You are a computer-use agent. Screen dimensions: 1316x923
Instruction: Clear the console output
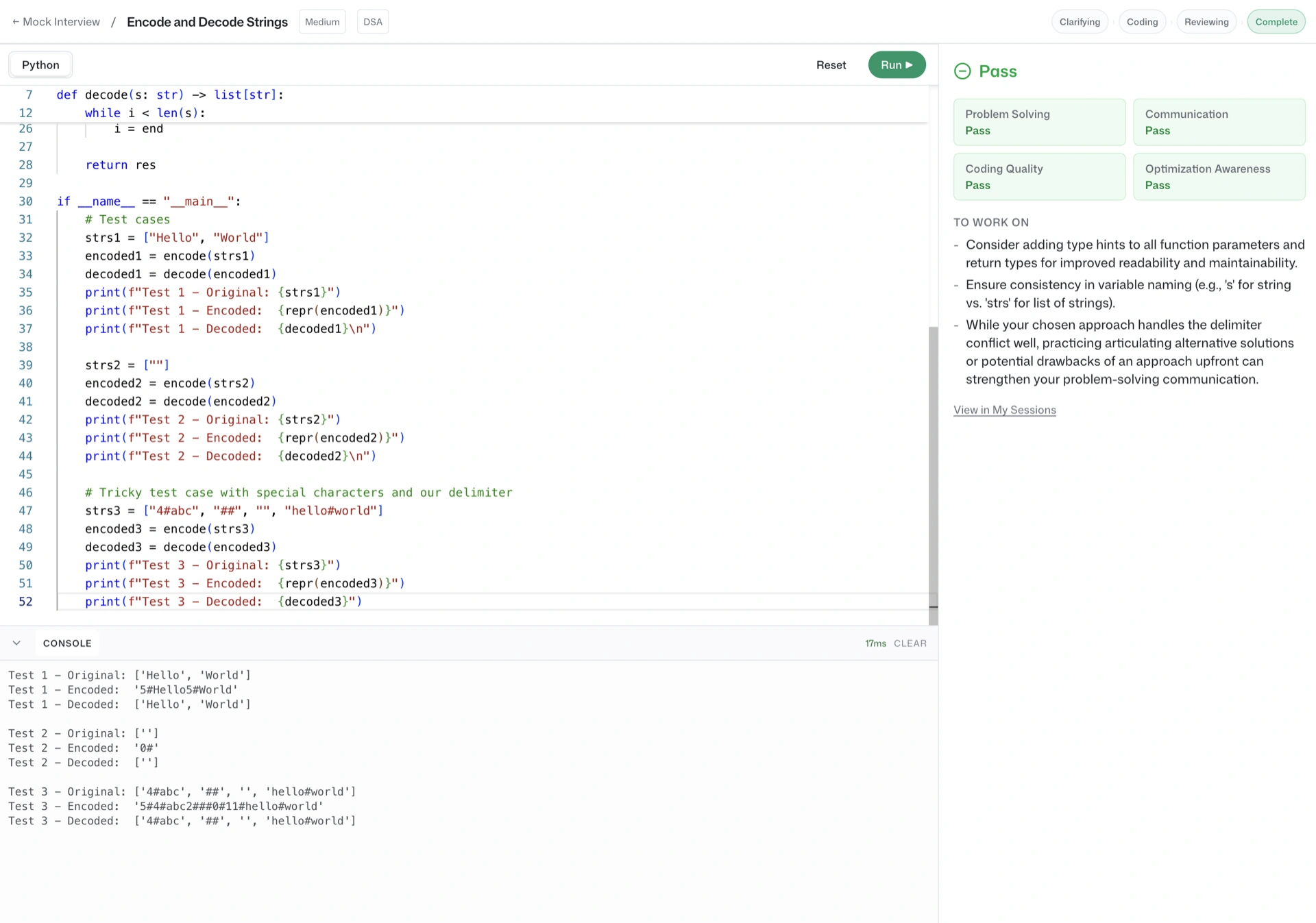[x=910, y=643]
